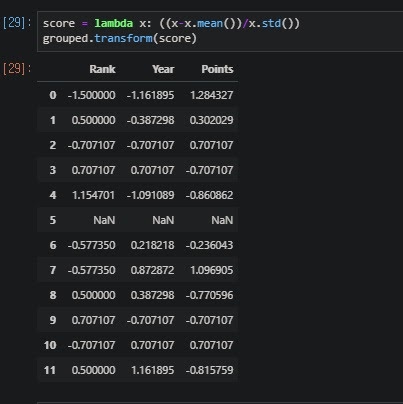This screenshot has height=404, width=403.
Task: Click the Year value 0.387298 in row 8
Action: click(x=152, y=295)
